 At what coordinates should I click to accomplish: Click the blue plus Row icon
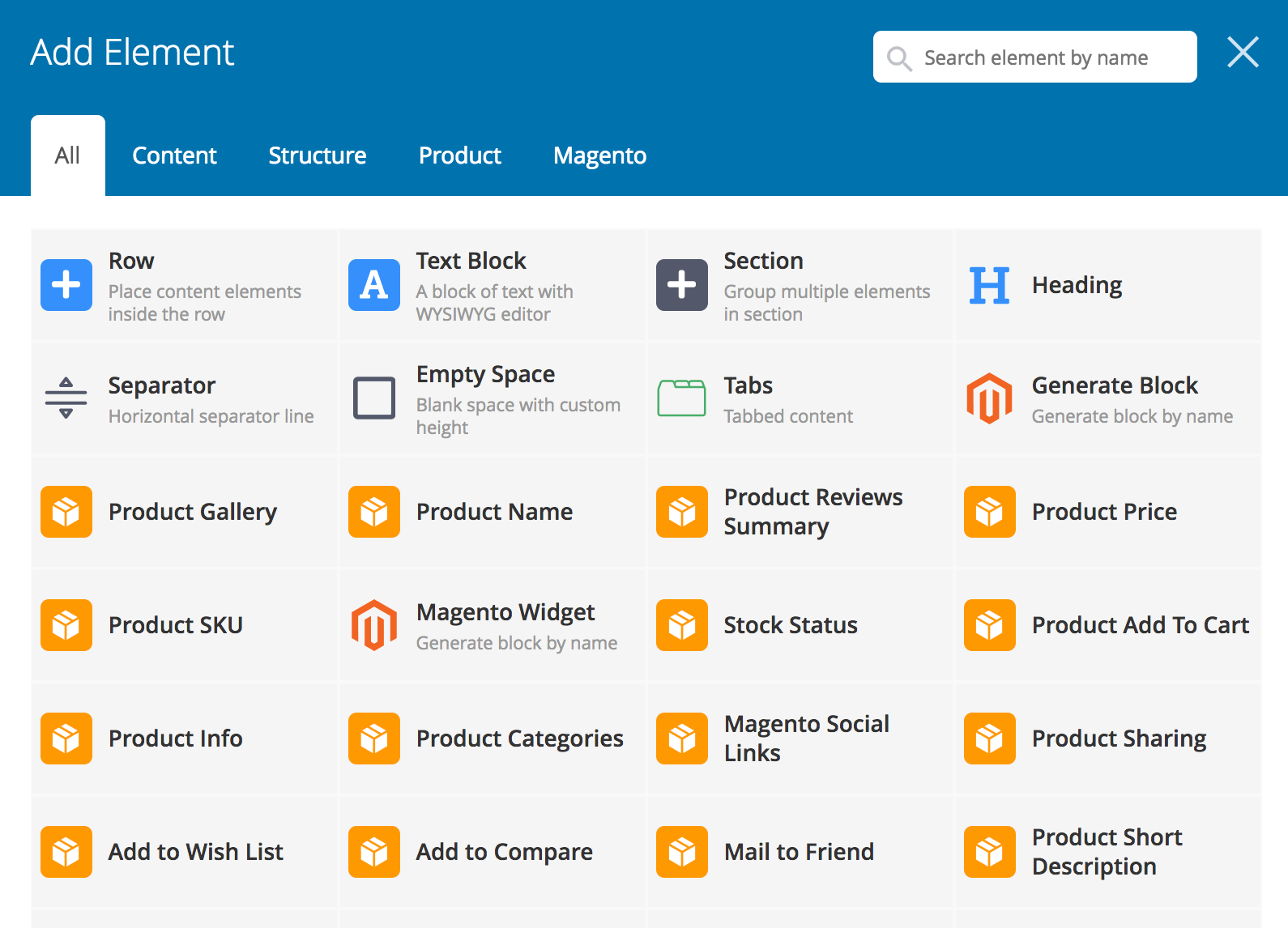coord(66,285)
